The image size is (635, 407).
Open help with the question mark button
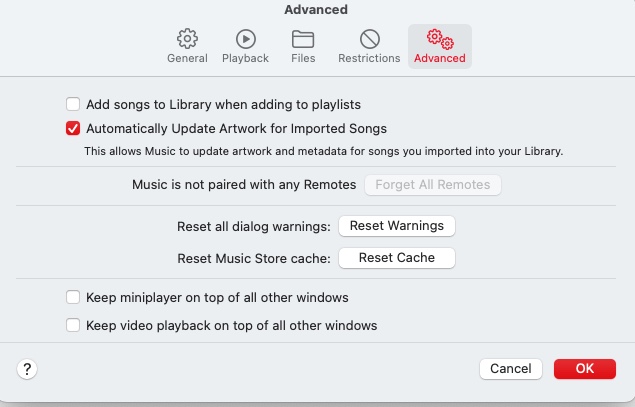point(27,369)
